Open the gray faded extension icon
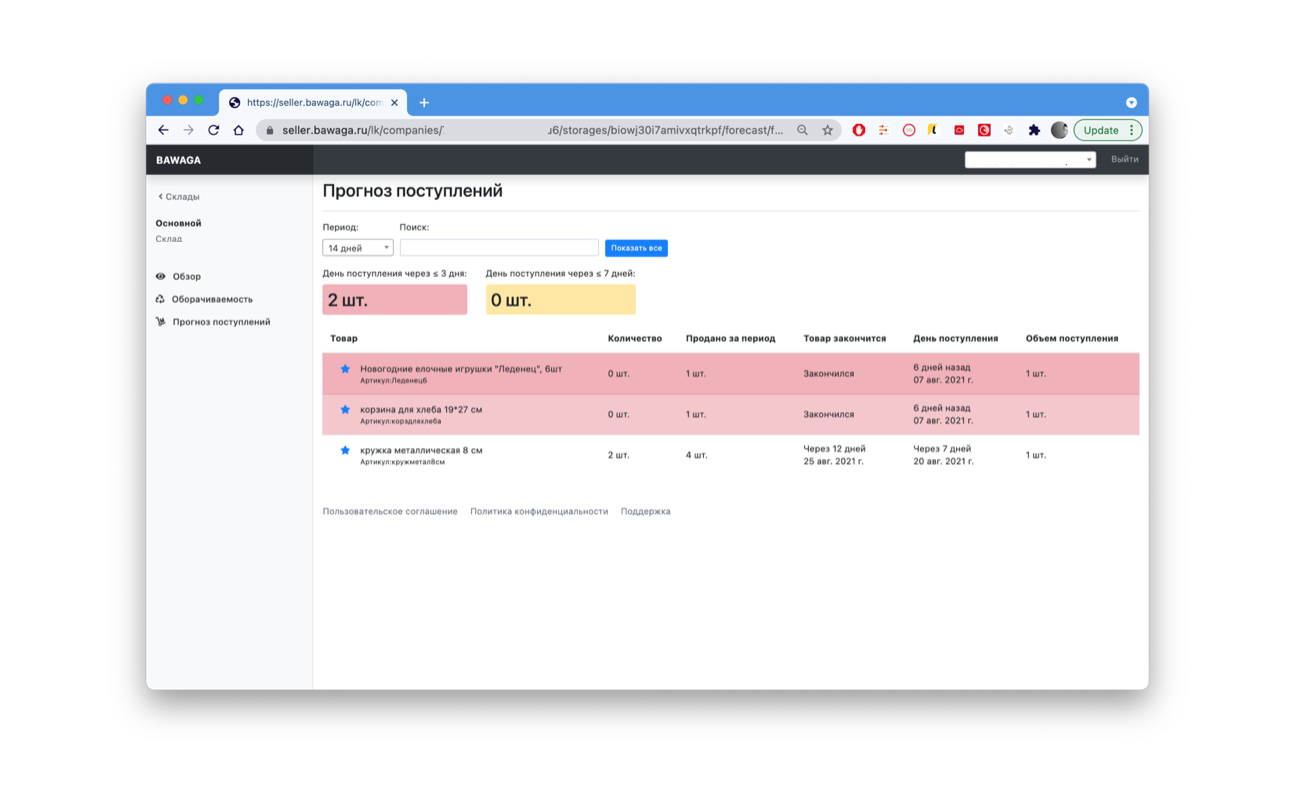 coord(1009,130)
